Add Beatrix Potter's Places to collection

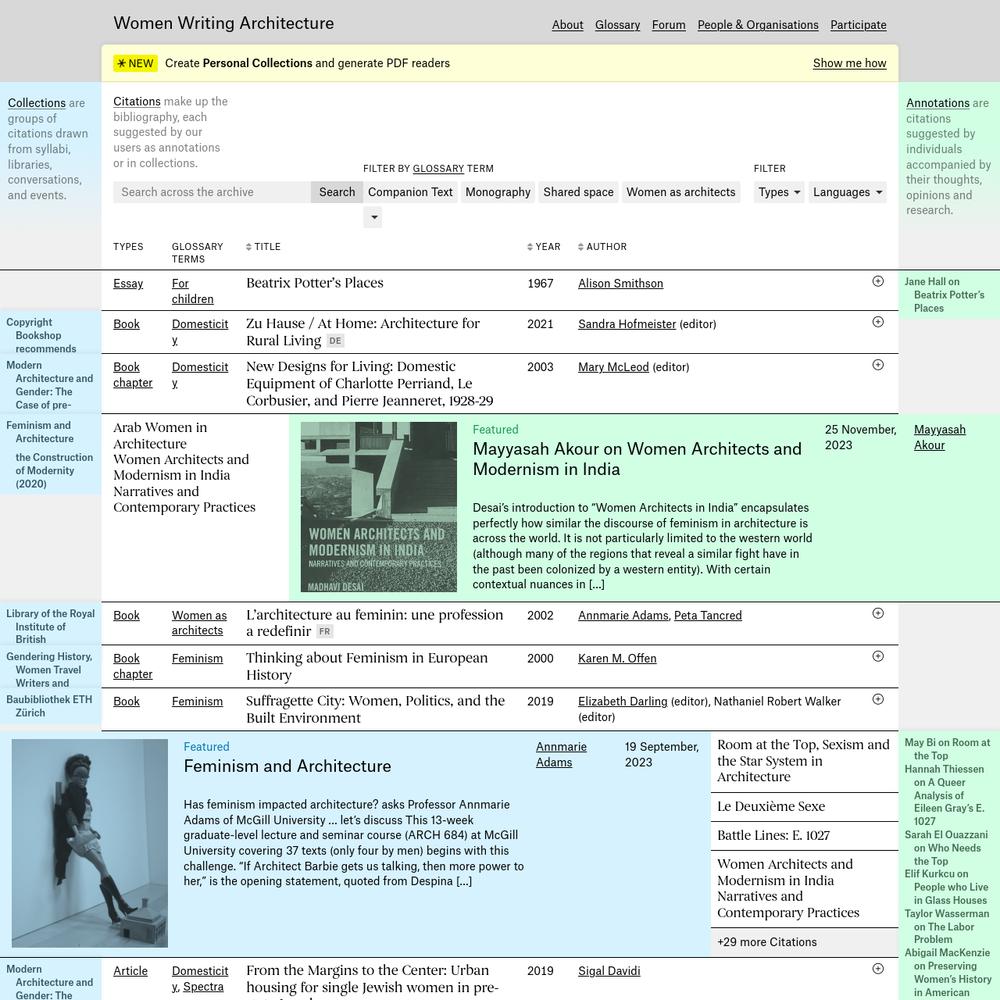point(878,281)
